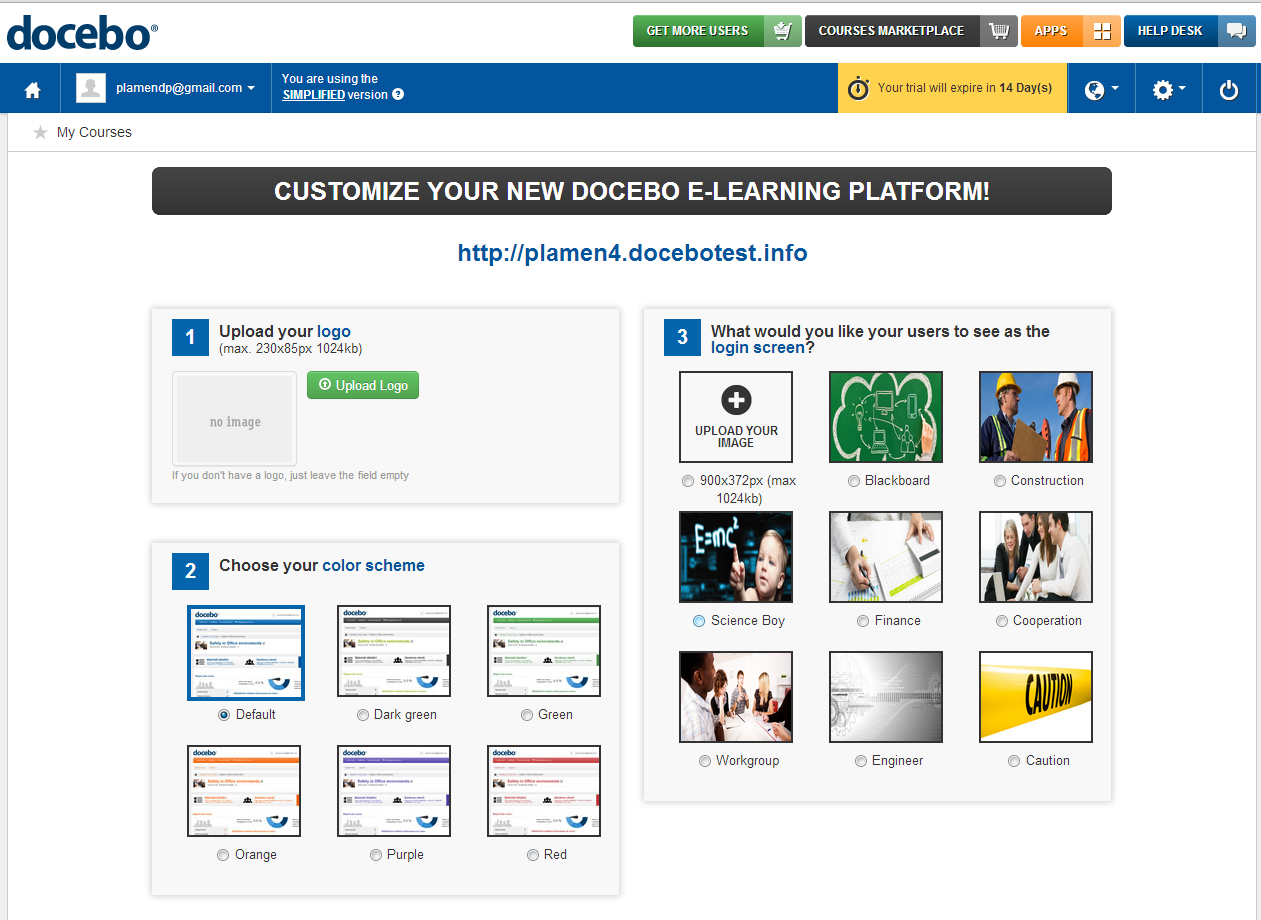The width and height of the screenshot is (1261, 920).
Task: Select the Blackboard login screen radio button
Action: [x=854, y=481]
